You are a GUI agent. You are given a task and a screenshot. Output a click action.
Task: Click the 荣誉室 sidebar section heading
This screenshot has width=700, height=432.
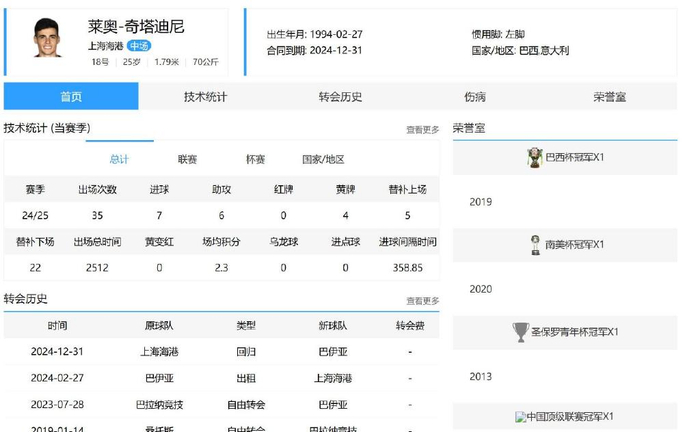pyautogui.click(x=469, y=129)
